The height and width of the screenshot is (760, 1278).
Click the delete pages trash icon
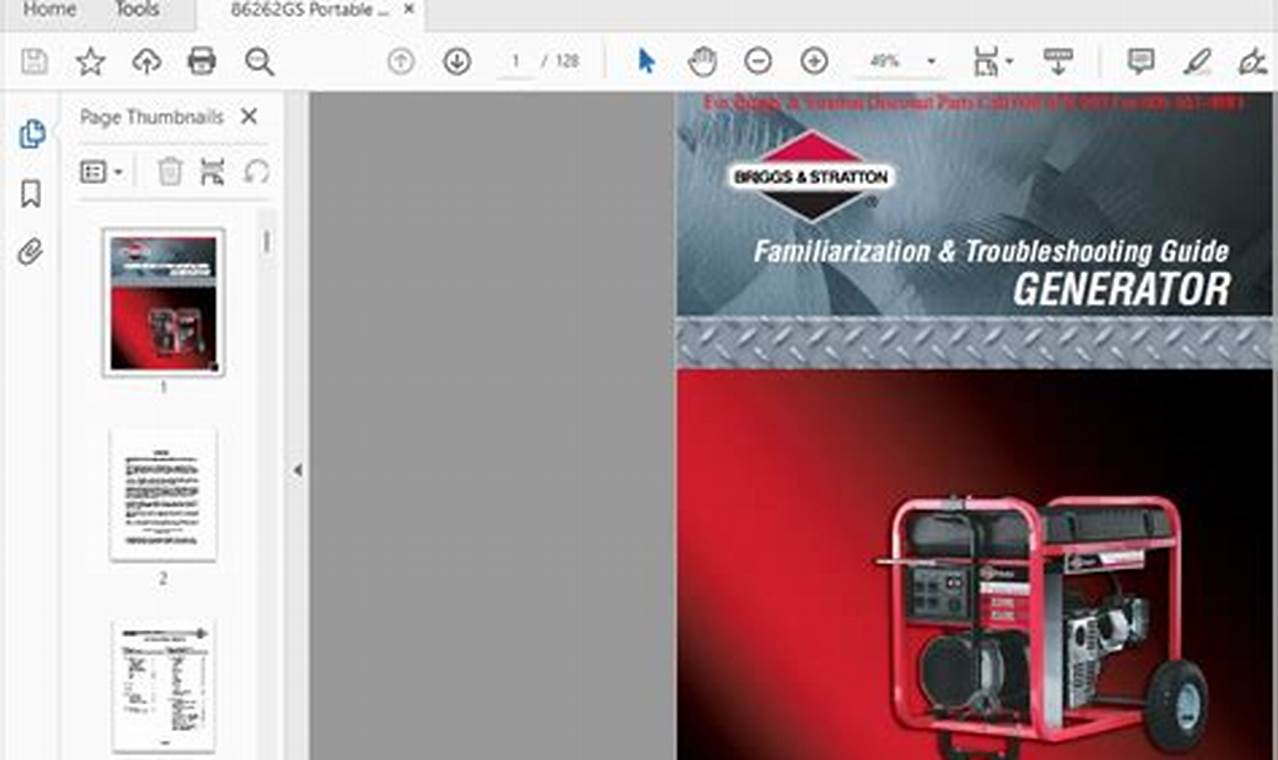(x=168, y=170)
